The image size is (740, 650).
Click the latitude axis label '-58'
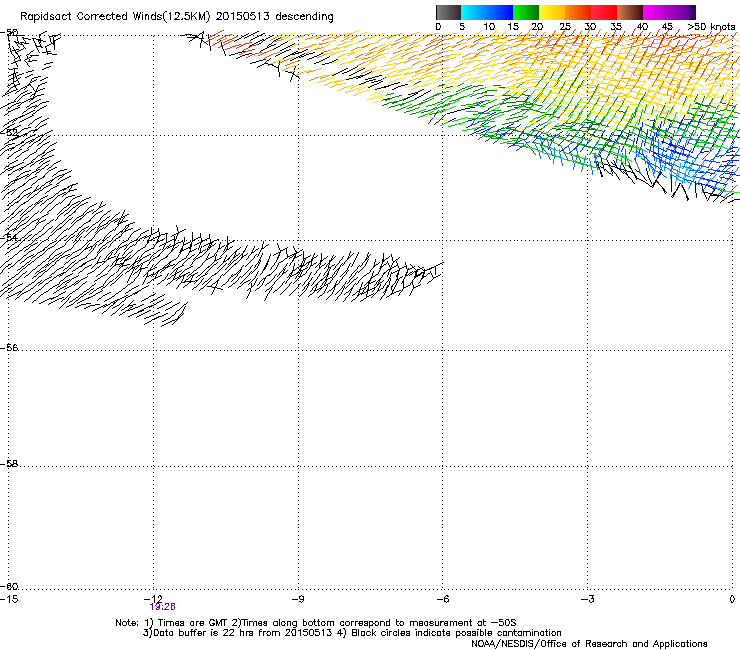[x=9, y=464]
